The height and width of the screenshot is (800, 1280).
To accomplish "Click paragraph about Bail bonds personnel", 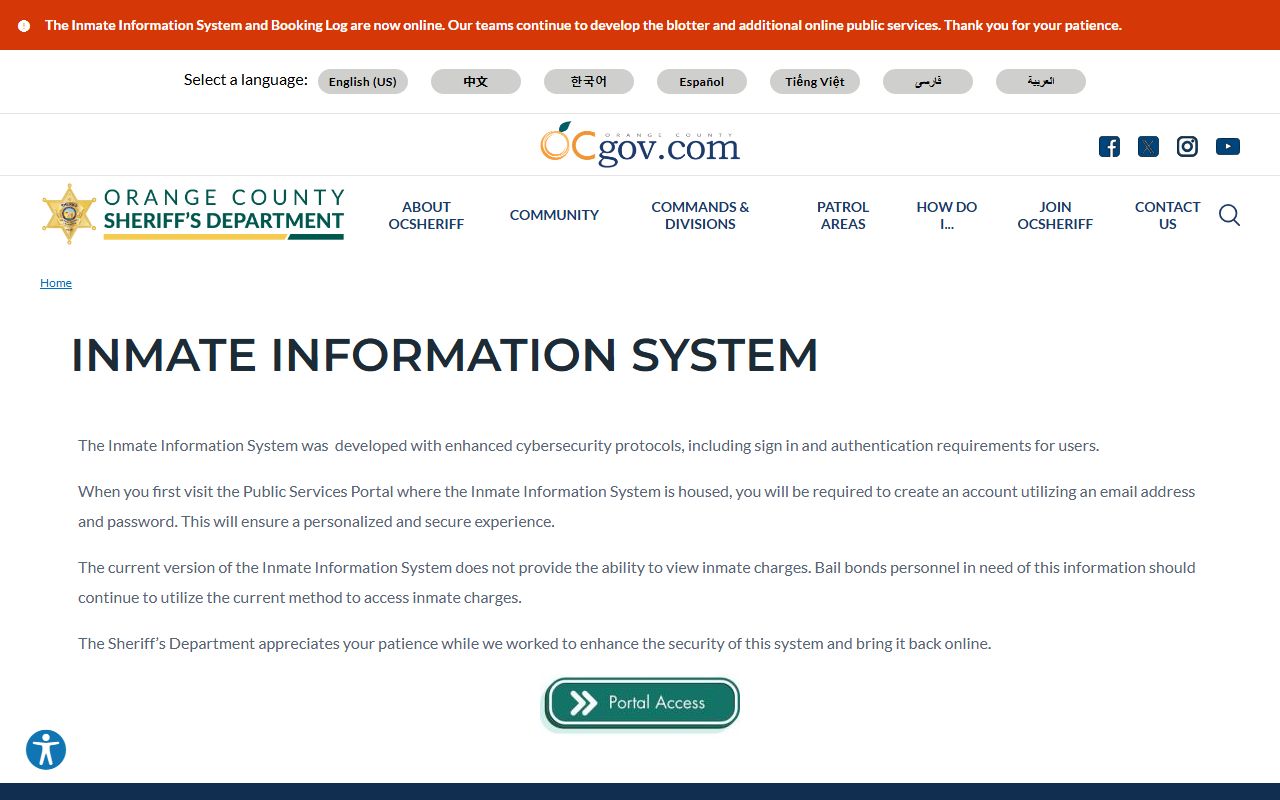I will point(637,582).
